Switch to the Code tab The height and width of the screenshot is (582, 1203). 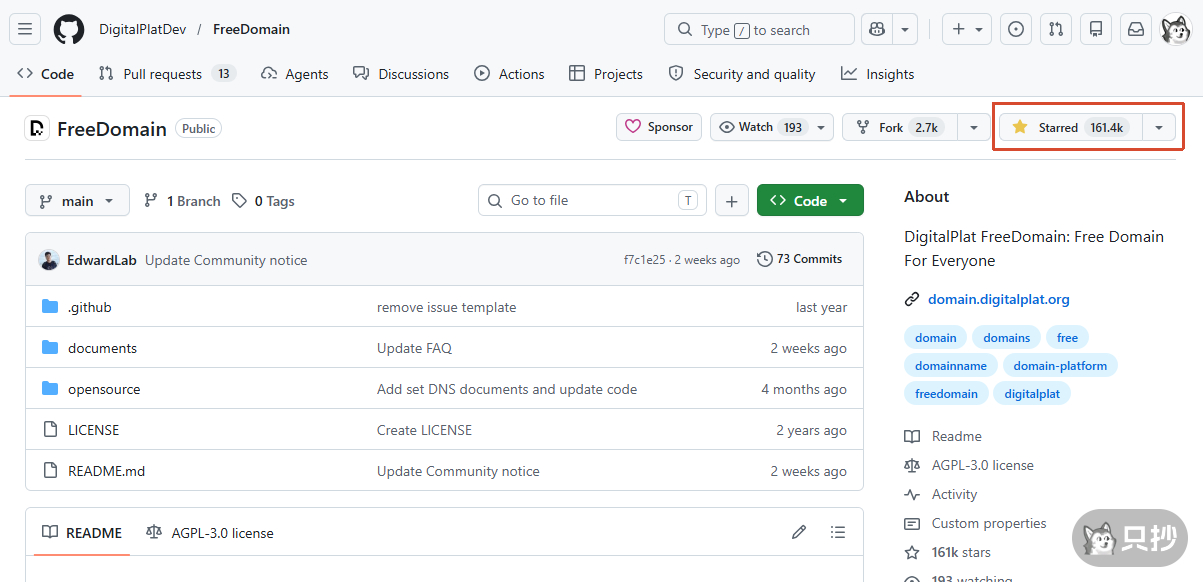(46, 74)
